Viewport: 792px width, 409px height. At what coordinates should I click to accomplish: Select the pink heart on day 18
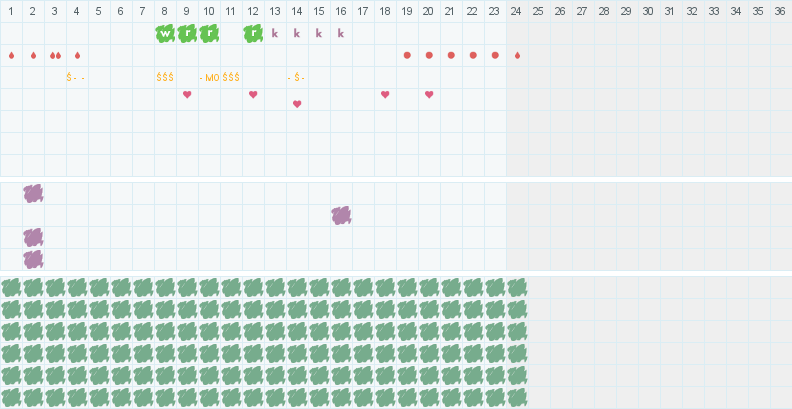tap(385, 95)
